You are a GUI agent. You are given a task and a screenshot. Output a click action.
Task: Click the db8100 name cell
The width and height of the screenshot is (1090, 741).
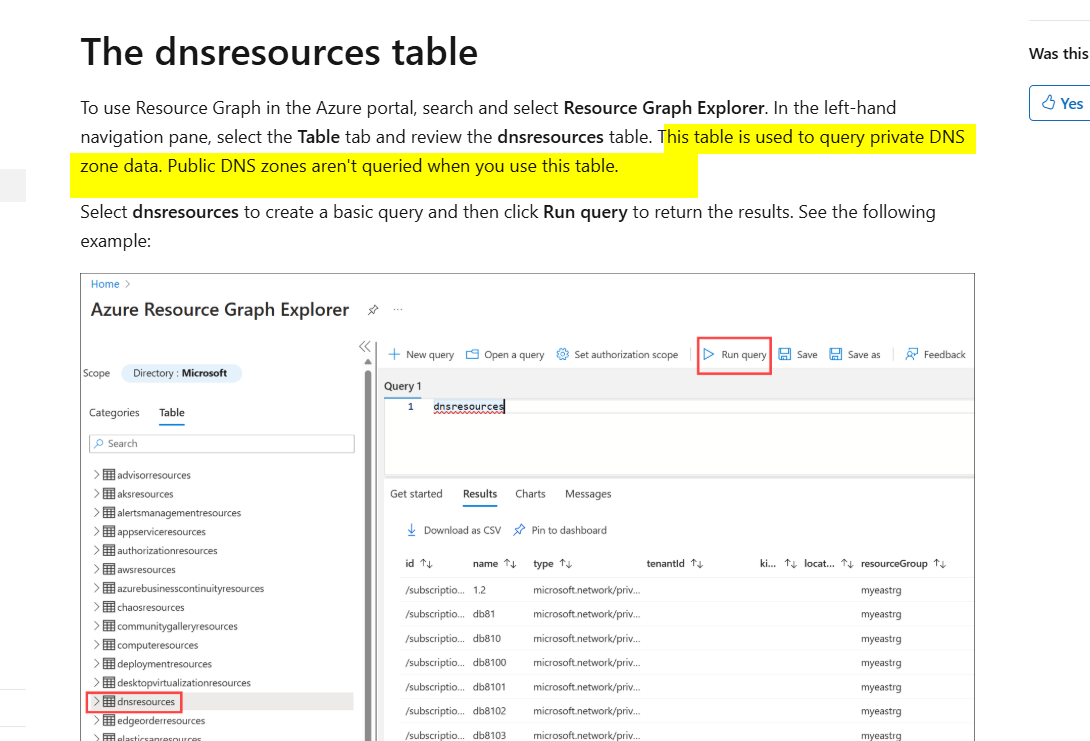pos(489,662)
